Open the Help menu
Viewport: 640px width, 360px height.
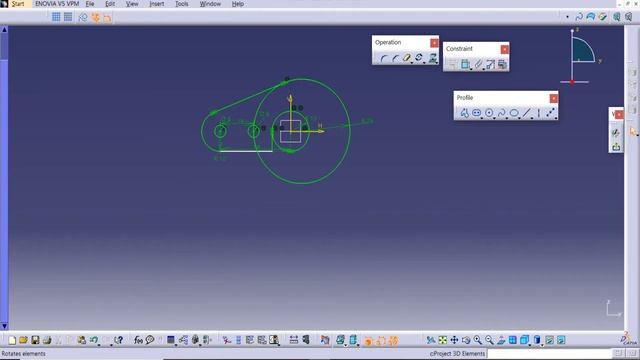coord(238,4)
